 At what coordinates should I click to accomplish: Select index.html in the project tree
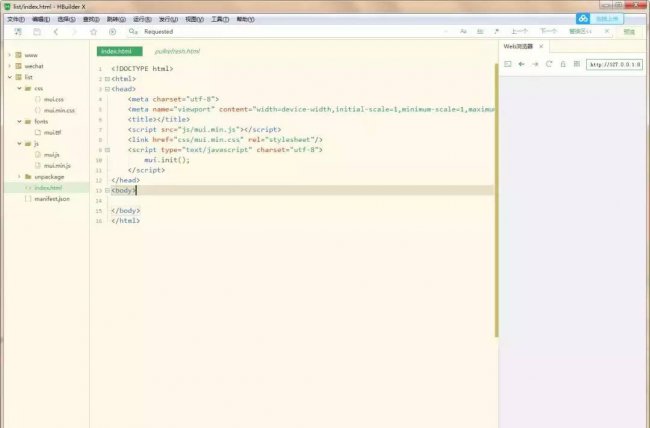point(48,188)
